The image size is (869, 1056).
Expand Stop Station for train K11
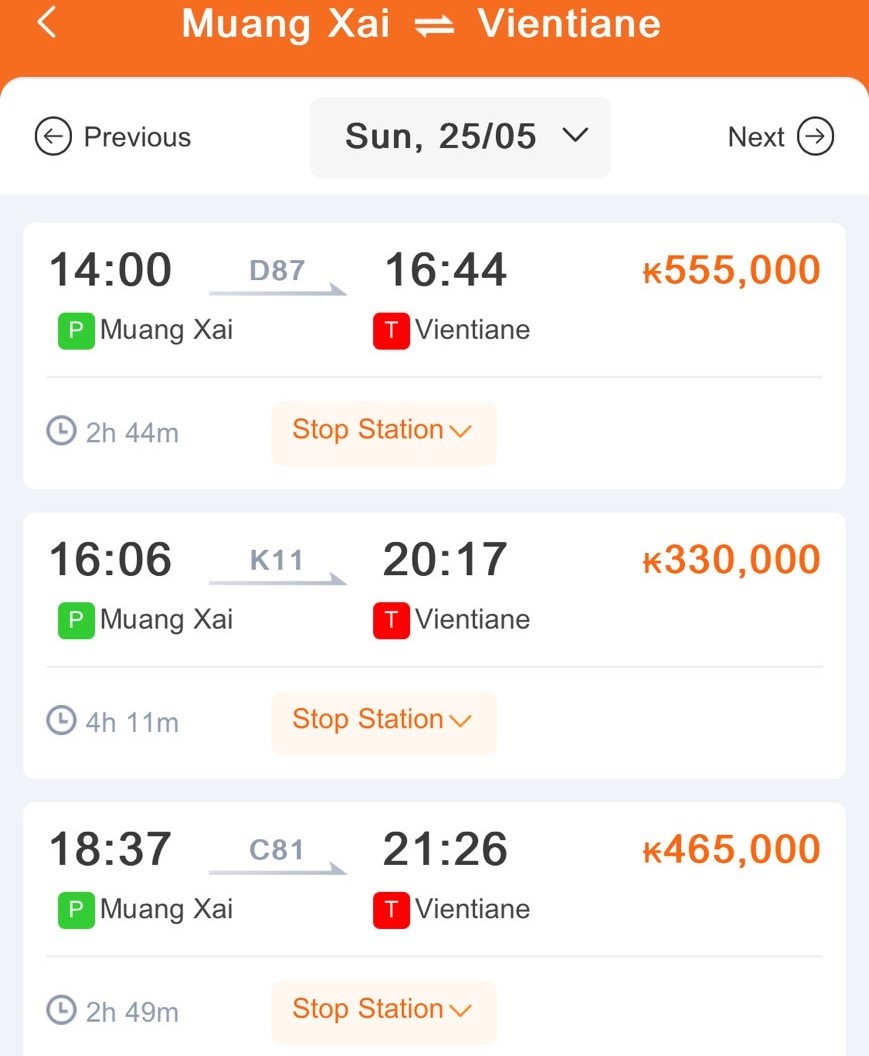click(384, 723)
